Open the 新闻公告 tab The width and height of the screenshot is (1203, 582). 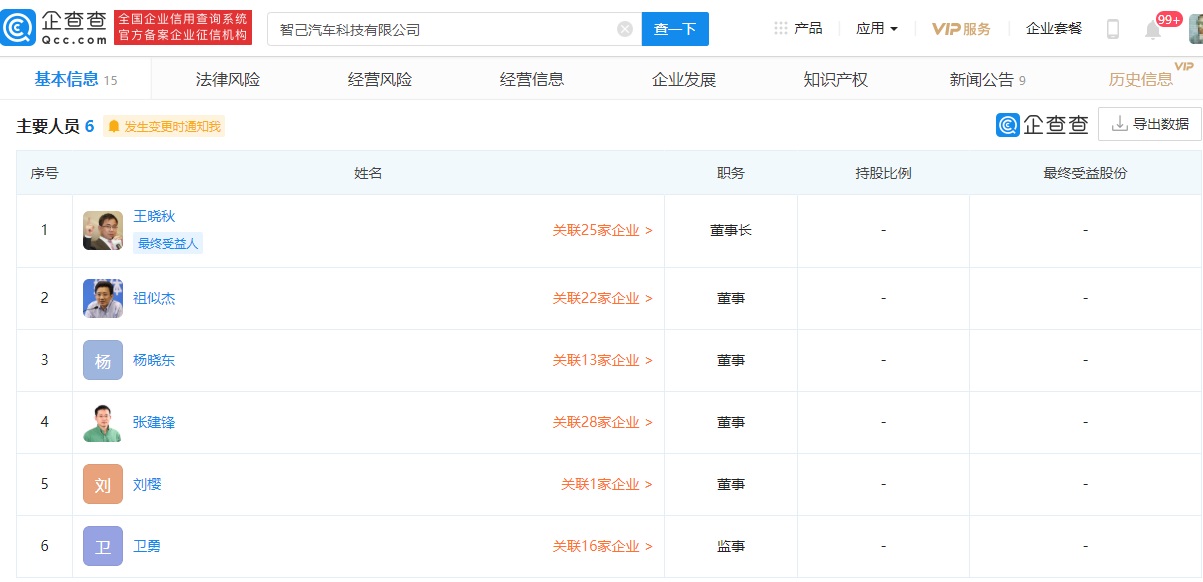[x=987, y=79]
